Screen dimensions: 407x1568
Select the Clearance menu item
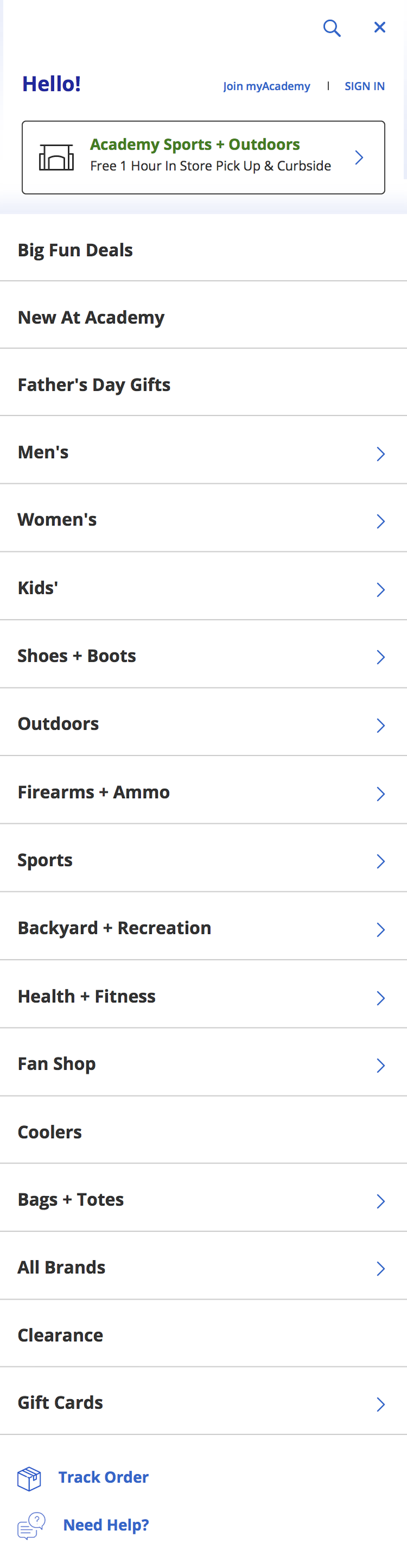[x=60, y=1335]
